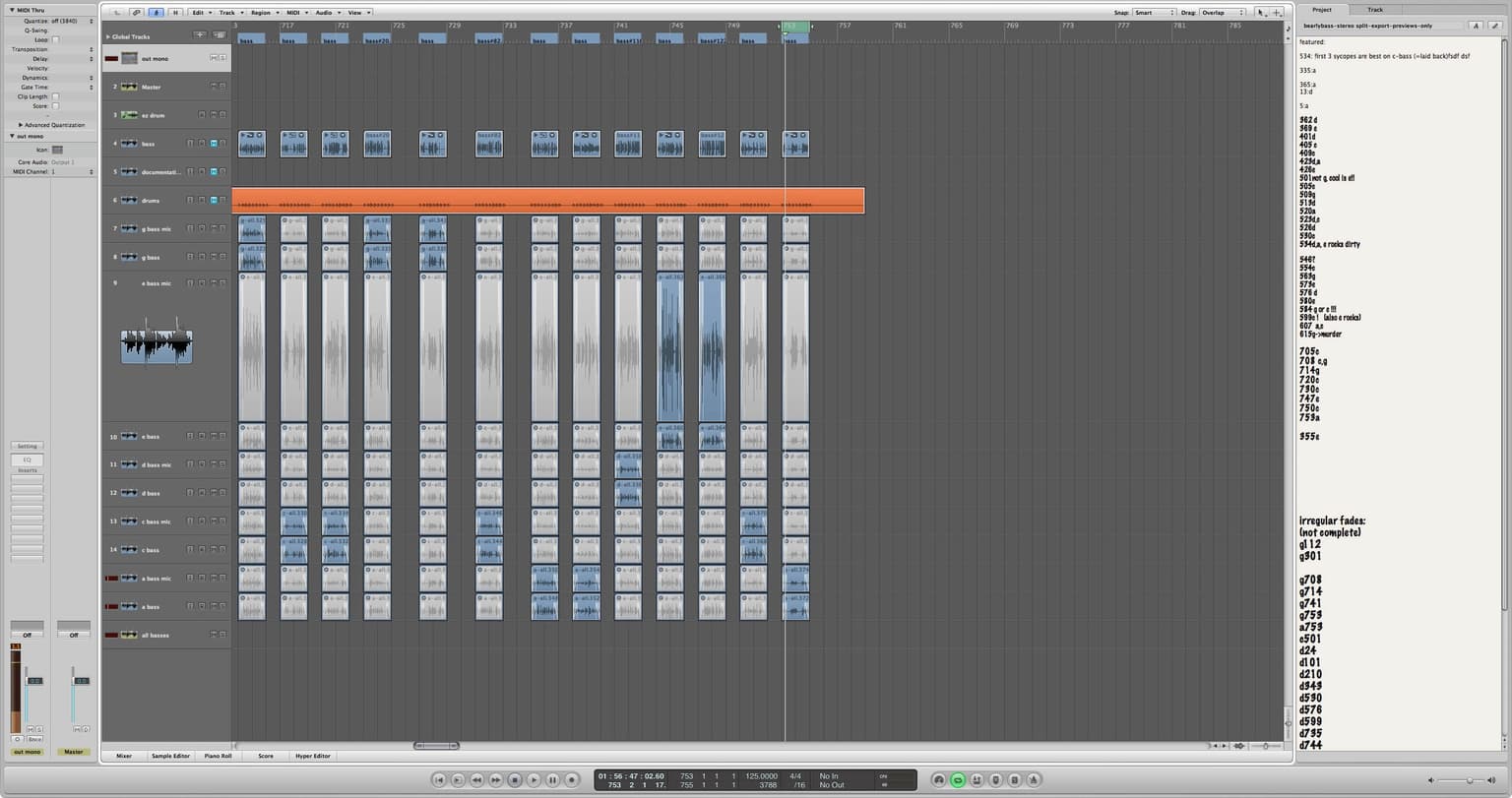Open the Snap Smart dropdown
1512x798 pixels.
[x=1154, y=13]
